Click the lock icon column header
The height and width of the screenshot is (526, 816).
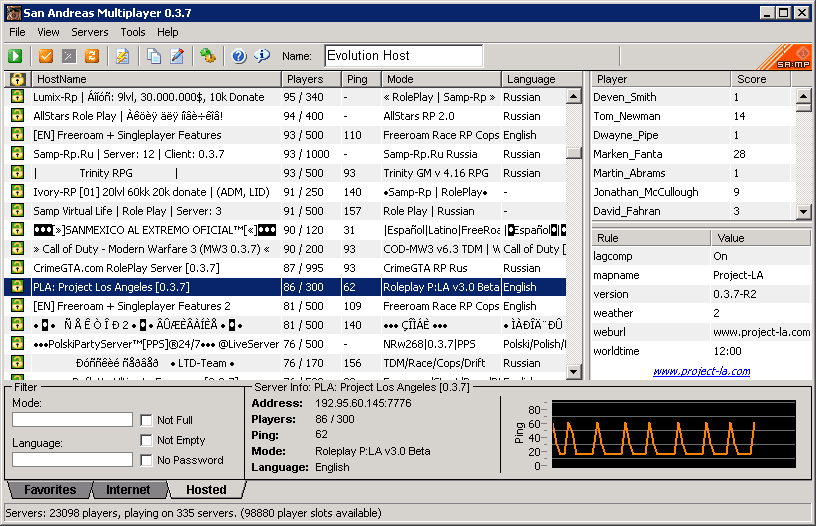[17, 79]
